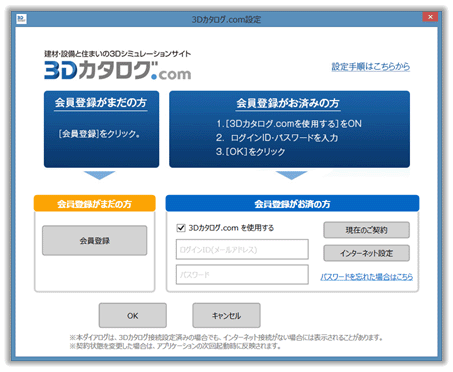Follow the パスワードを忘れた場合はこちら link
The image size is (453, 372).
(367, 277)
